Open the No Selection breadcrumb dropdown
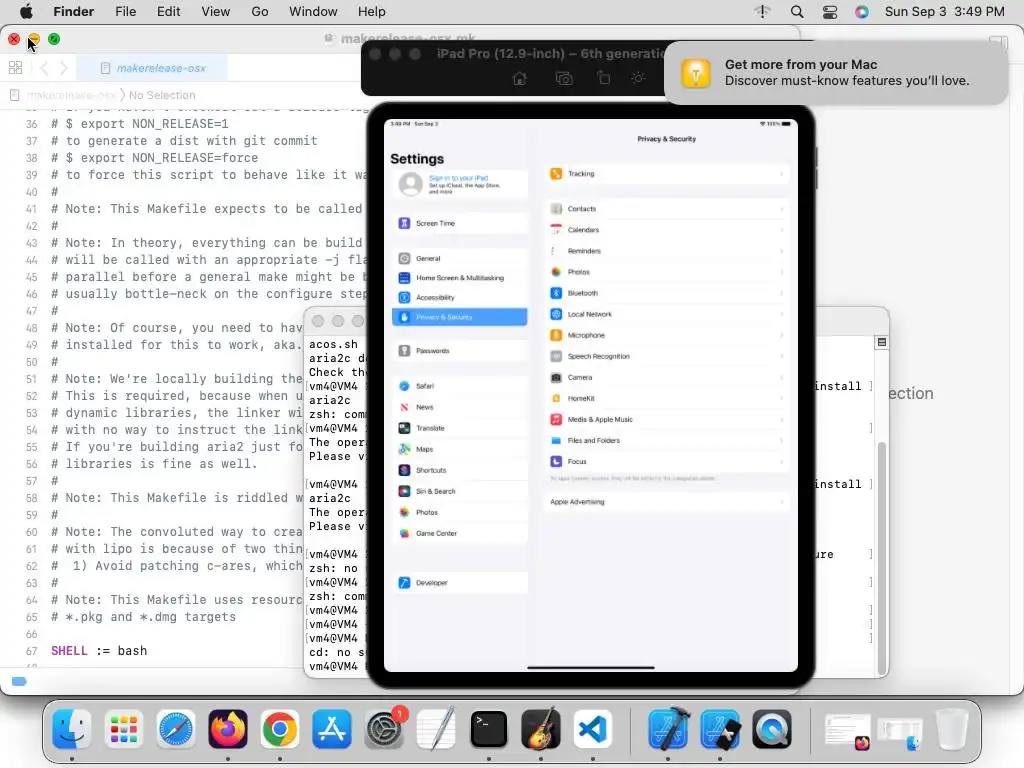The width and height of the screenshot is (1024, 768). pyautogui.click(x=162, y=95)
